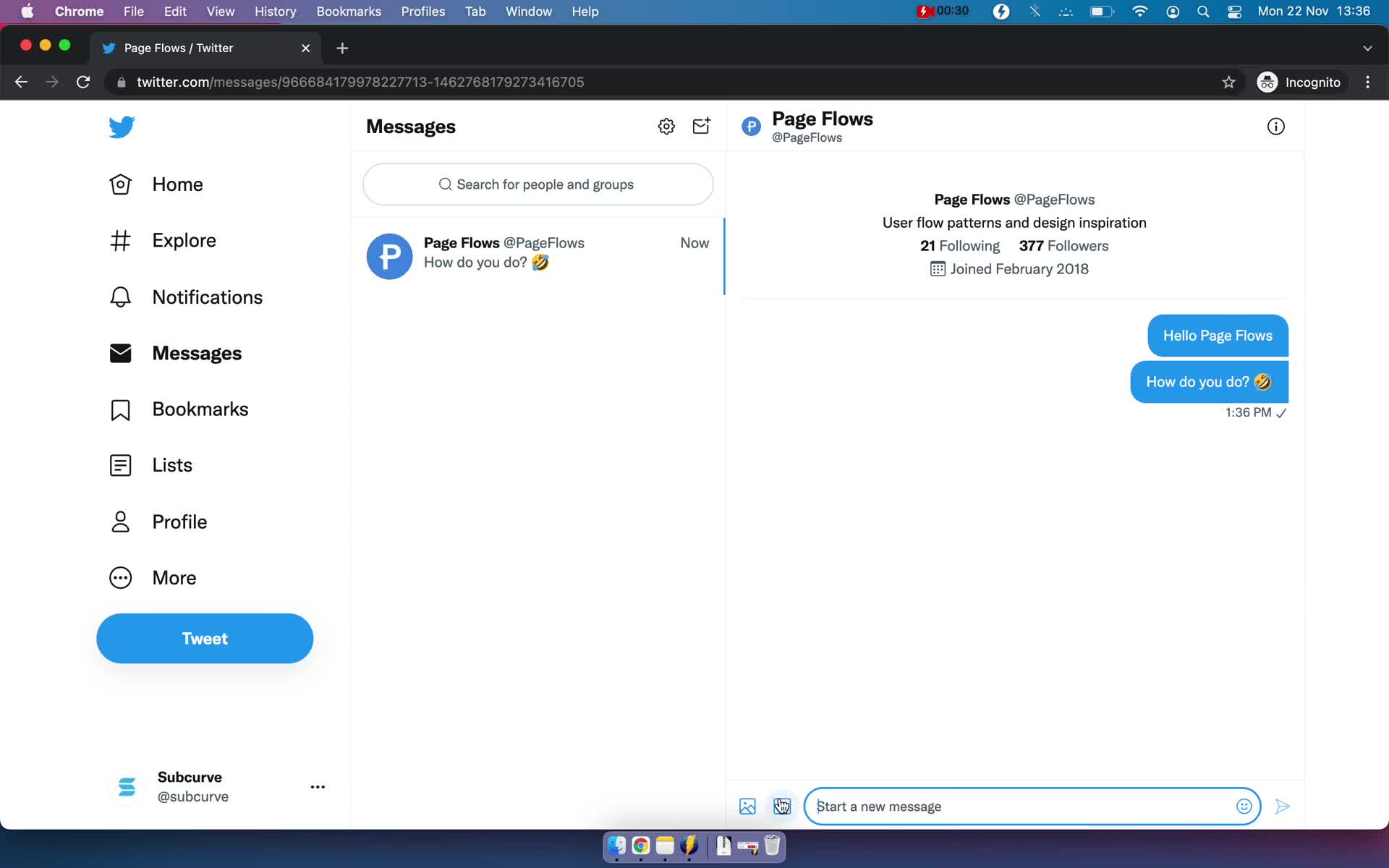Open Notifications in sidebar
The width and height of the screenshot is (1389, 868).
185,297
